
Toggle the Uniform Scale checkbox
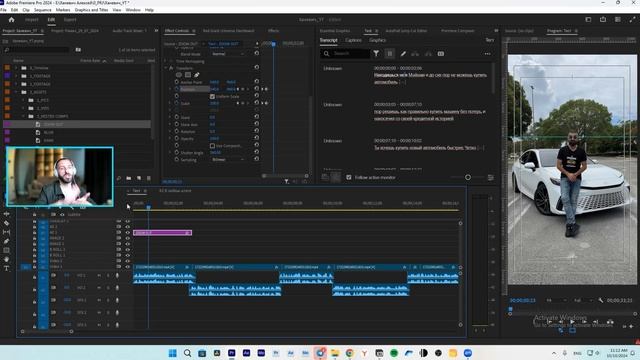point(212,96)
